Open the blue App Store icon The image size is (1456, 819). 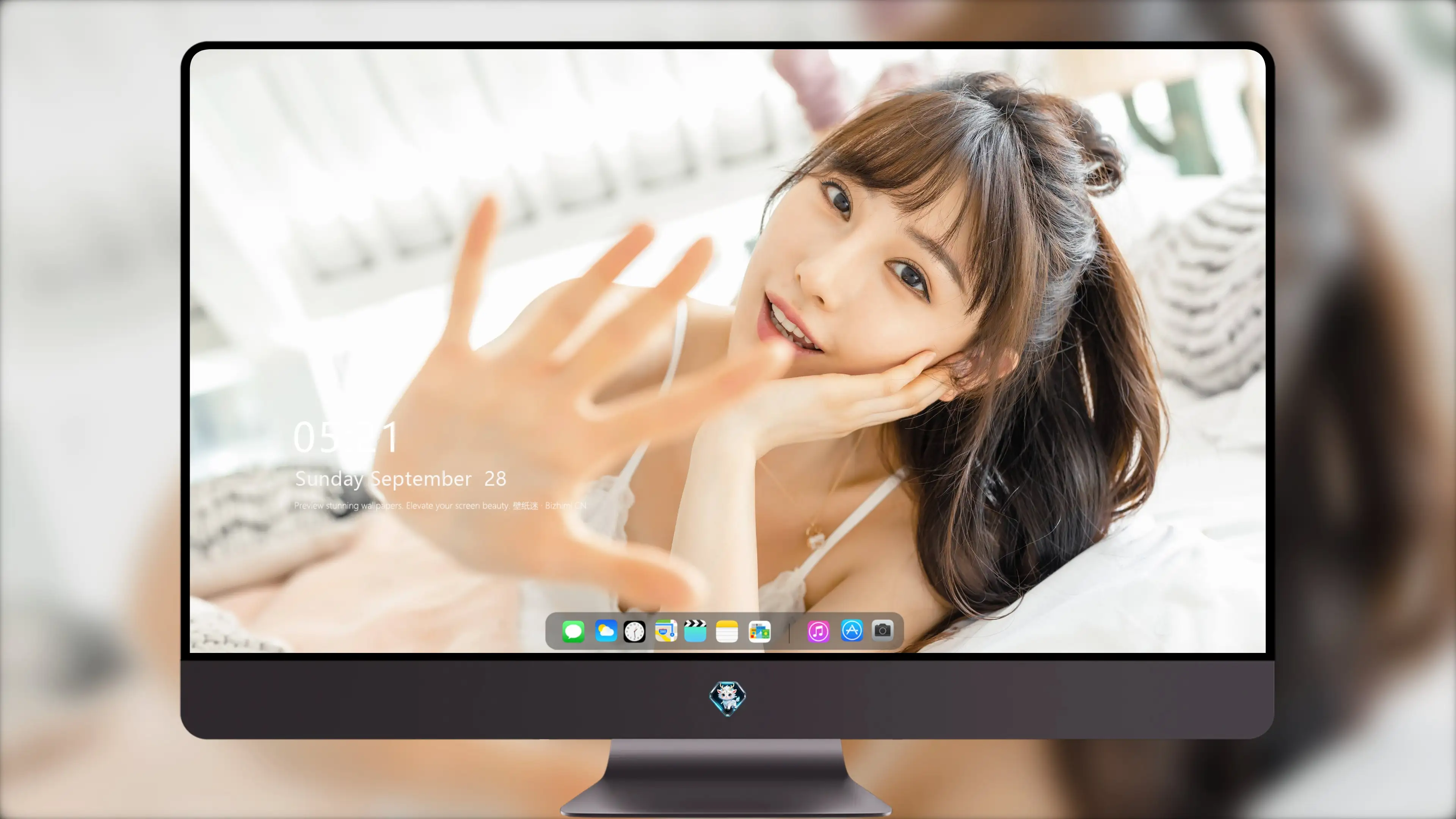[x=852, y=630]
